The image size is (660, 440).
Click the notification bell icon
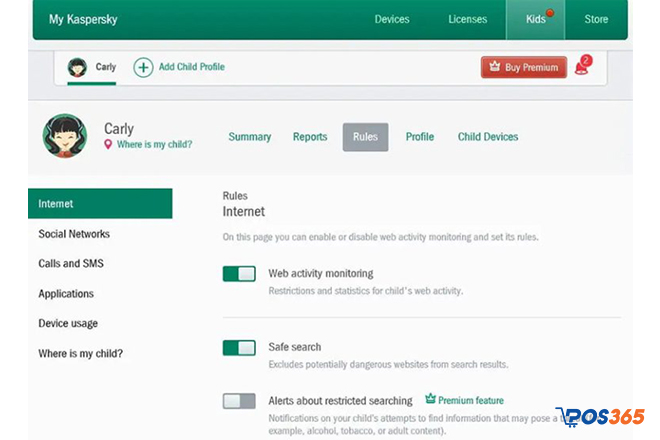tap(583, 66)
